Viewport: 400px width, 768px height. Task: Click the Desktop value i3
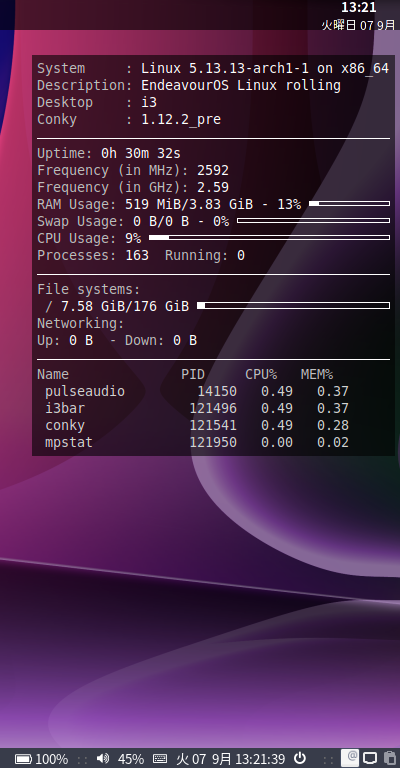point(149,102)
